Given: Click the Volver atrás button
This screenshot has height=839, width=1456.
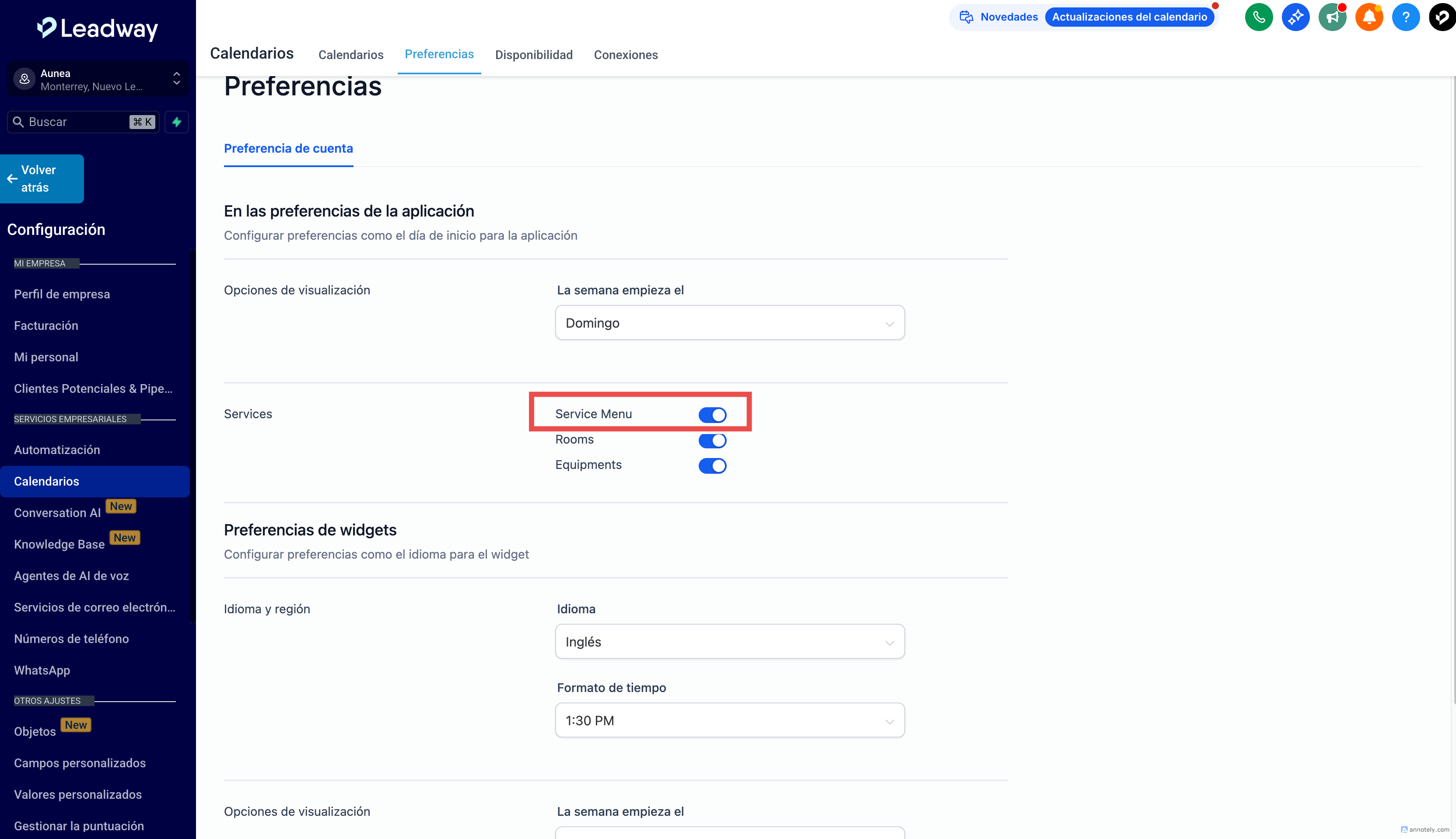Looking at the screenshot, I should point(42,178).
